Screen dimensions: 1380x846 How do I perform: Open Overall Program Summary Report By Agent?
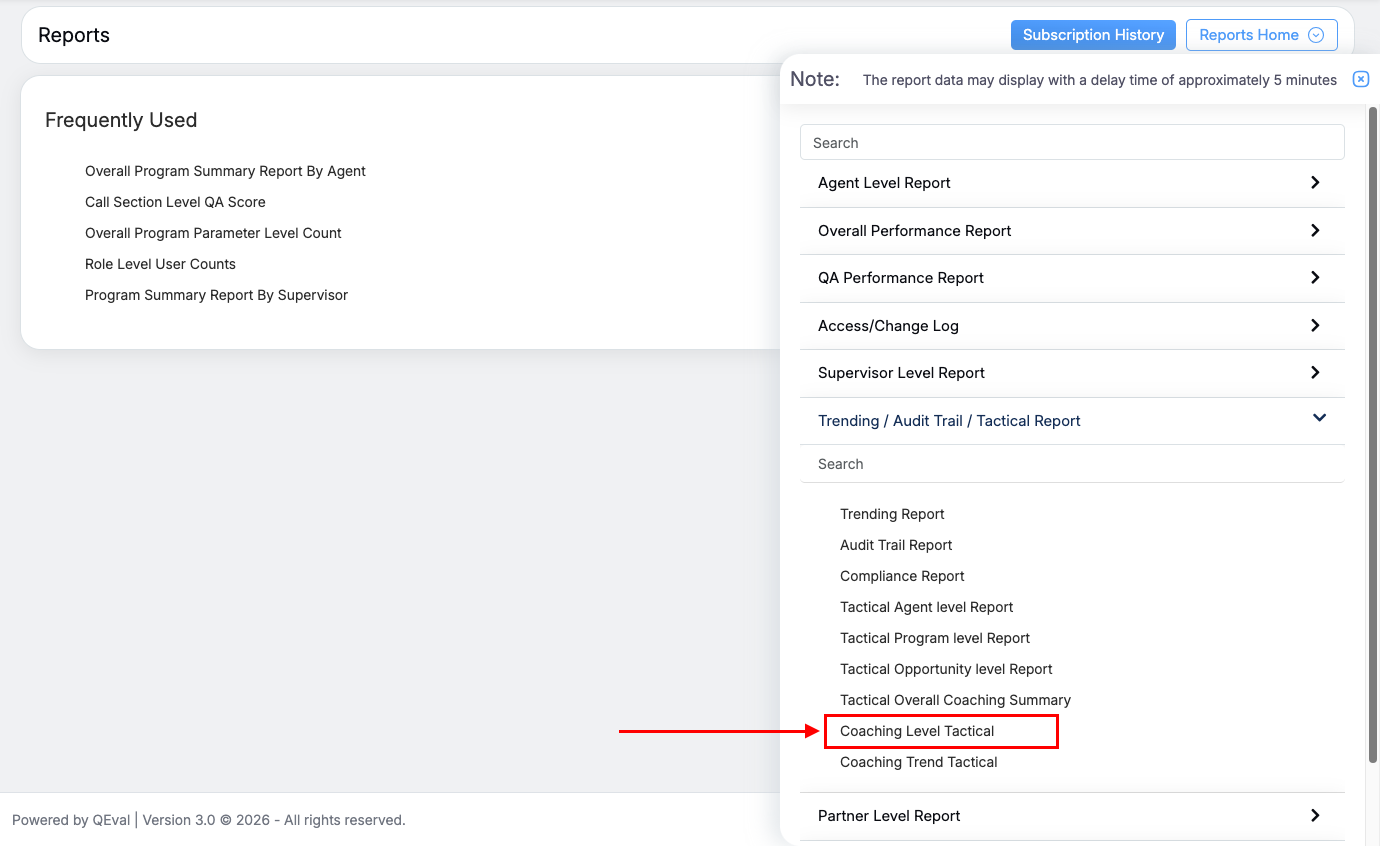click(225, 171)
